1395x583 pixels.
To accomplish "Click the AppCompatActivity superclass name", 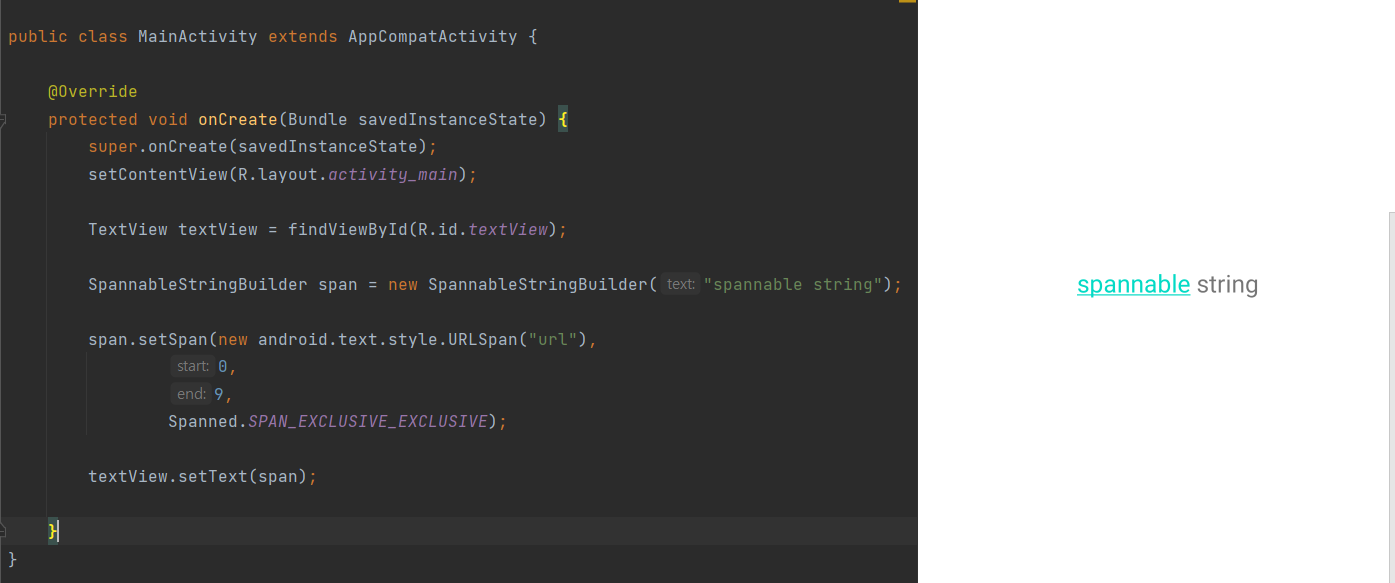I will tap(433, 37).
